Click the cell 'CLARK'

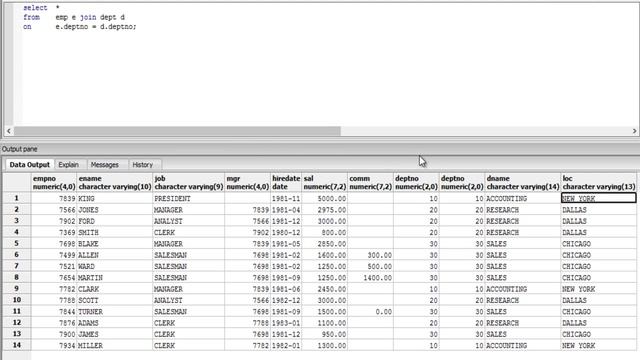point(115,289)
